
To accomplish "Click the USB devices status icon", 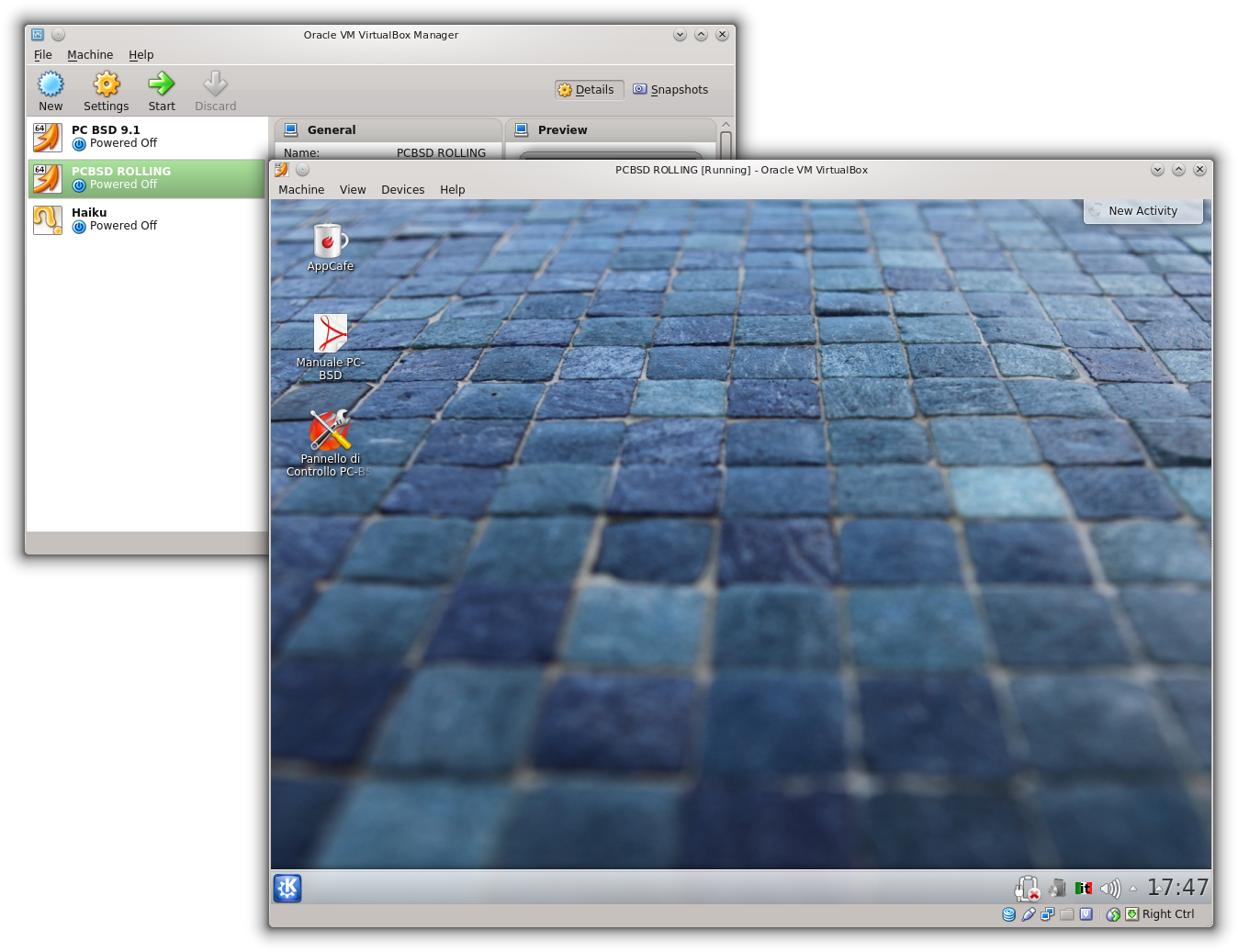I will coord(1029,914).
